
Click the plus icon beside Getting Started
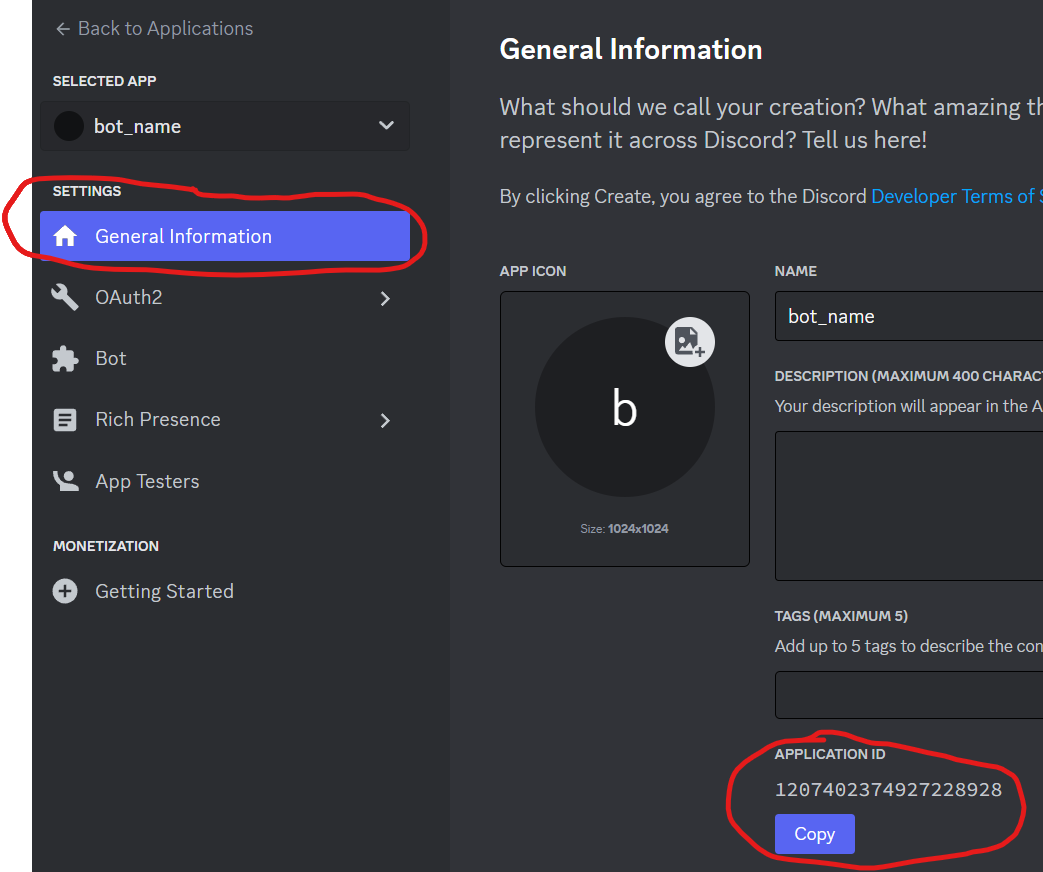click(x=65, y=591)
